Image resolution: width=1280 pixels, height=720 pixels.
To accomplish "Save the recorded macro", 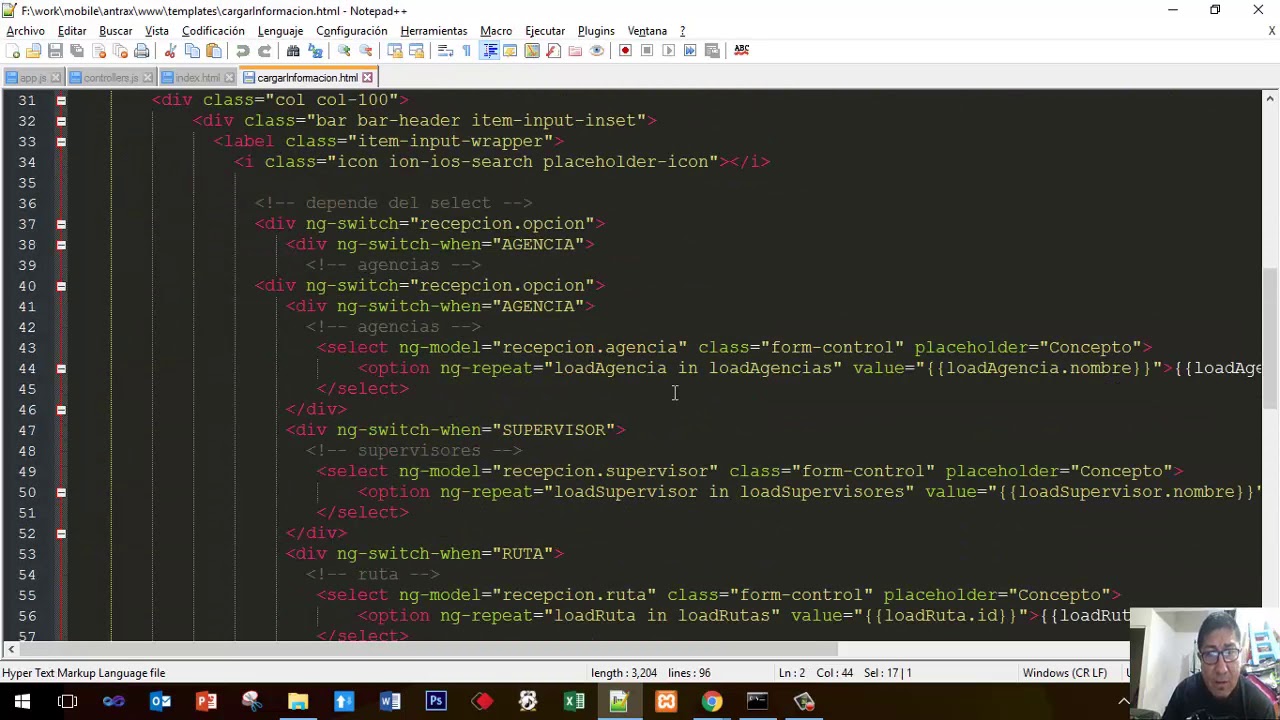I will [x=712, y=51].
